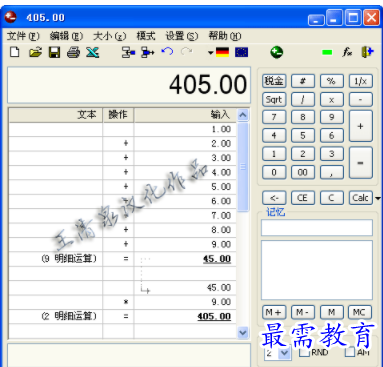The width and height of the screenshot is (383, 367).
Task: Print the tape with the printer icon
Action: [73, 52]
